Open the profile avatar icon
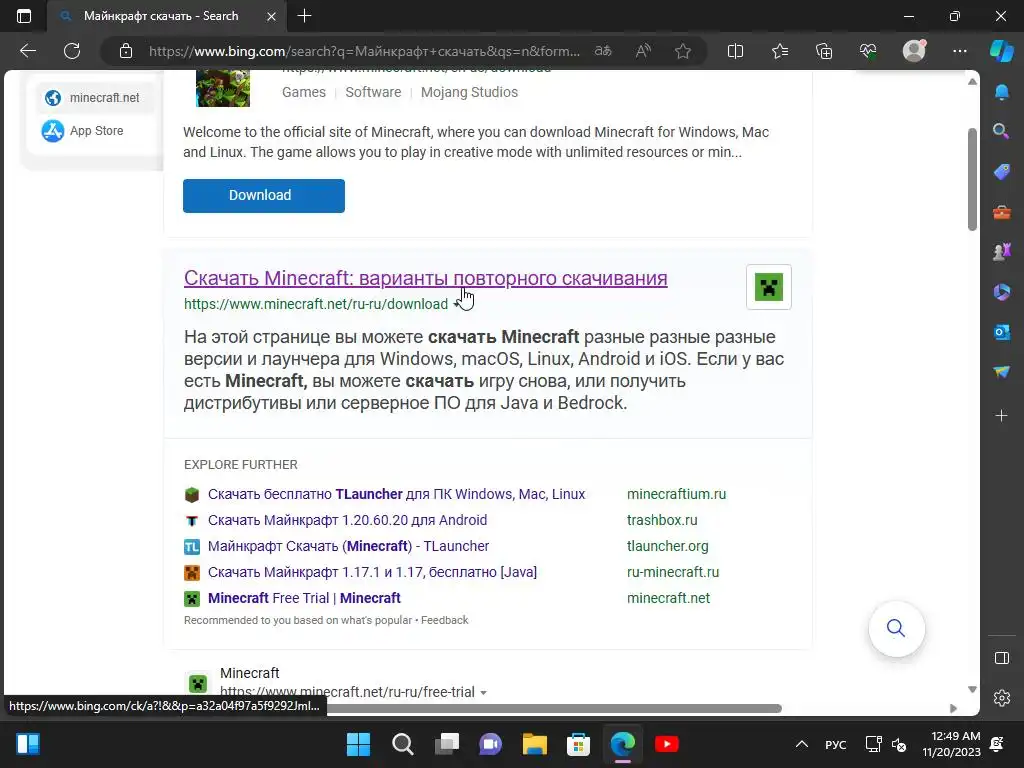 click(914, 51)
